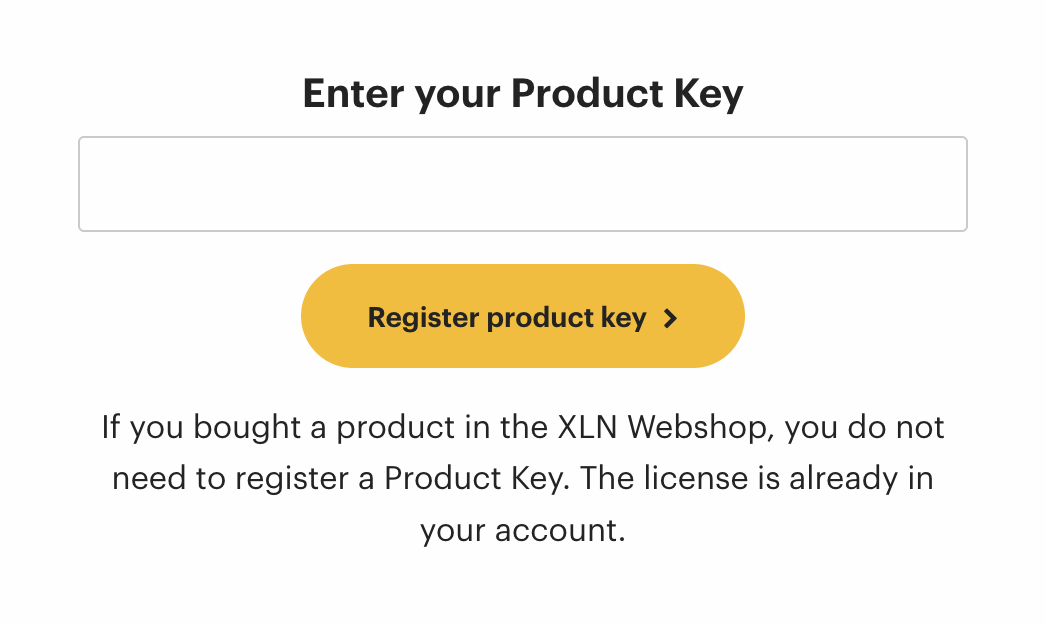This screenshot has width=1046, height=625.
Task: Click the Enter your Product Key heading
Action: pyautogui.click(x=522, y=93)
